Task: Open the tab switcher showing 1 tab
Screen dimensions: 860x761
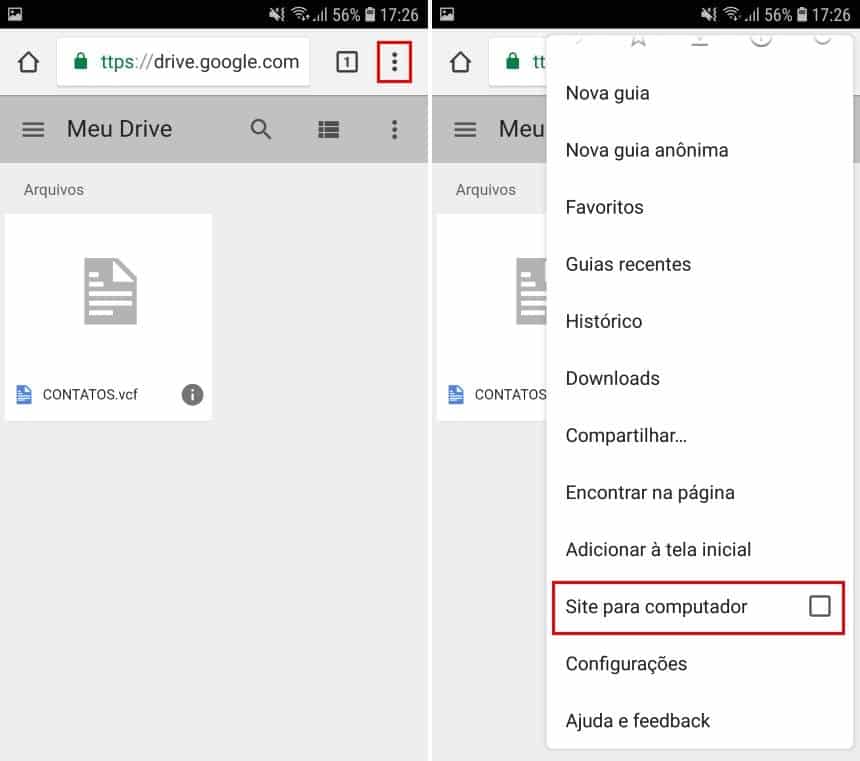Action: point(347,62)
